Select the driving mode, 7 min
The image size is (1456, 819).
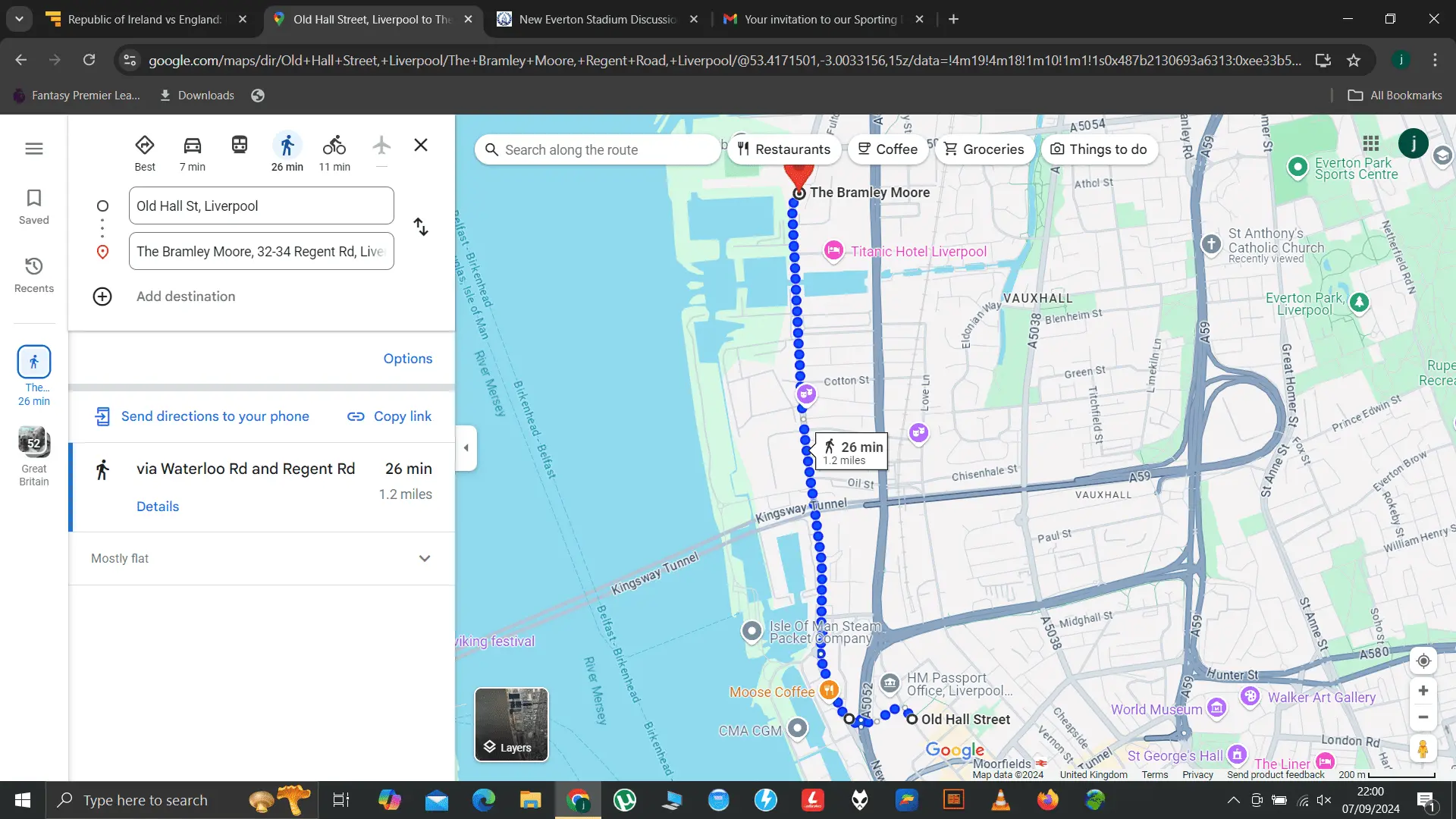click(x=193, y=153)
